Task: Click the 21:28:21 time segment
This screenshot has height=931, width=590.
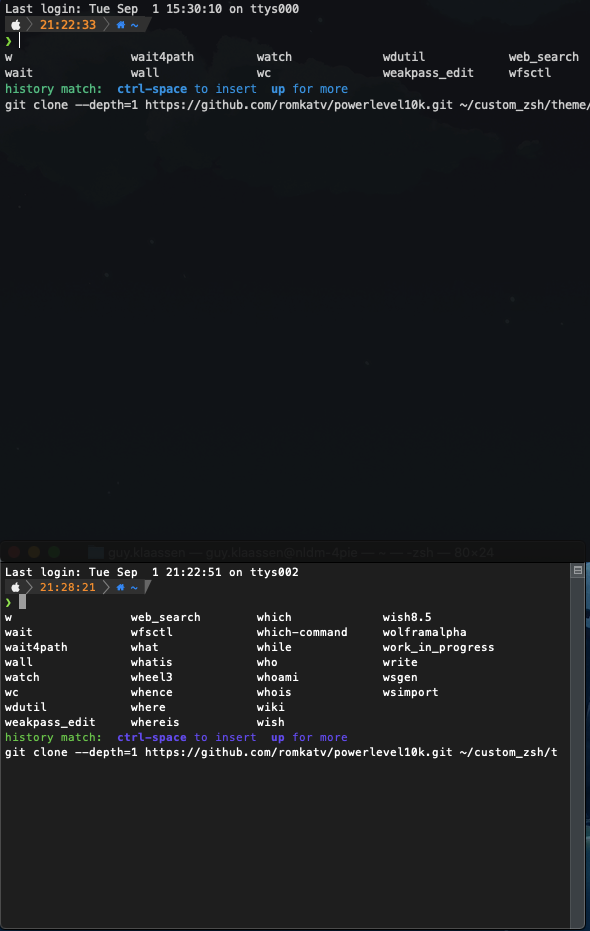Action: [68, 587]
